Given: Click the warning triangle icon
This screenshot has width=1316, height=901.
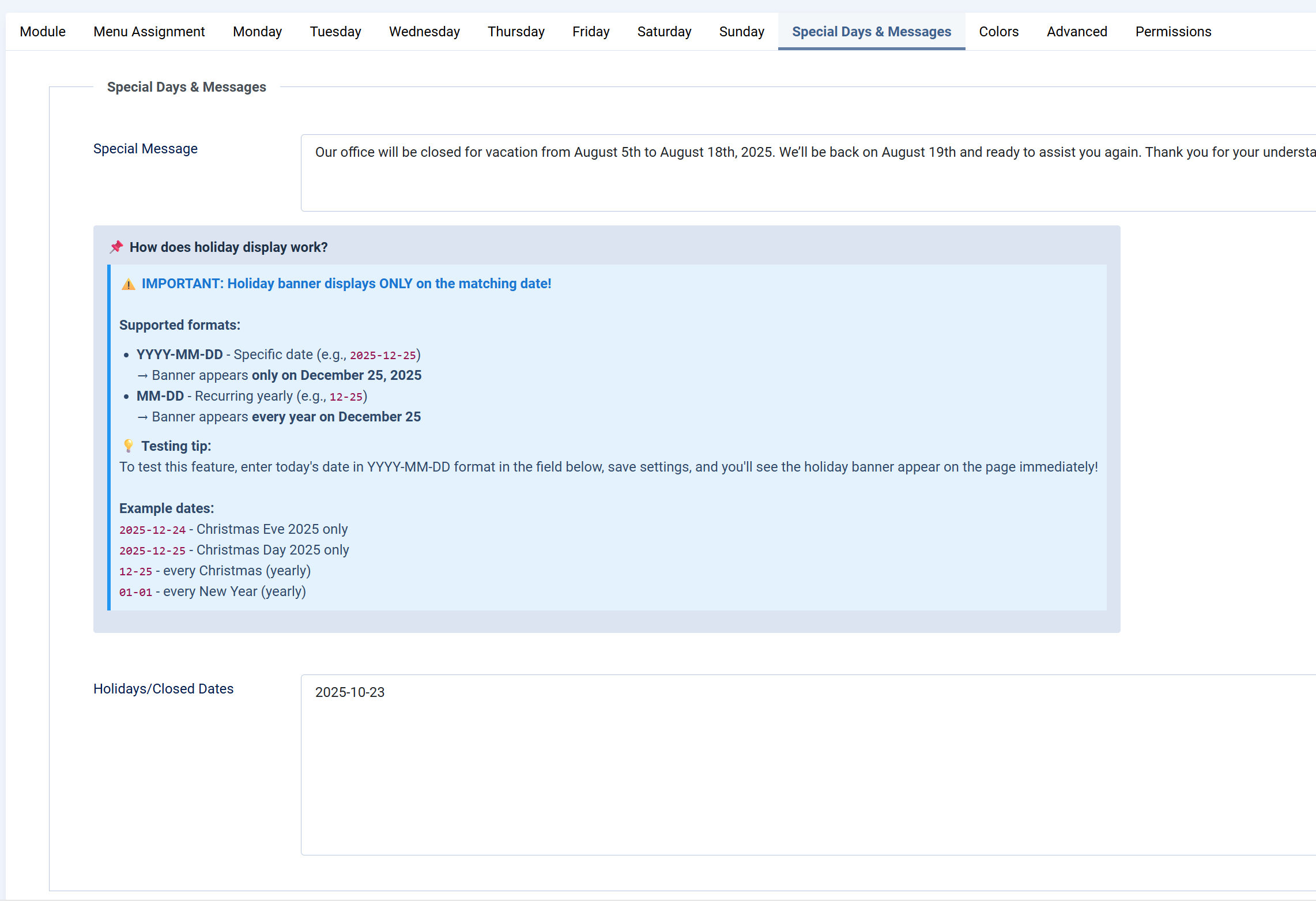Looking at the screenshot, I should pyautogui.click(x=128, y=284).
